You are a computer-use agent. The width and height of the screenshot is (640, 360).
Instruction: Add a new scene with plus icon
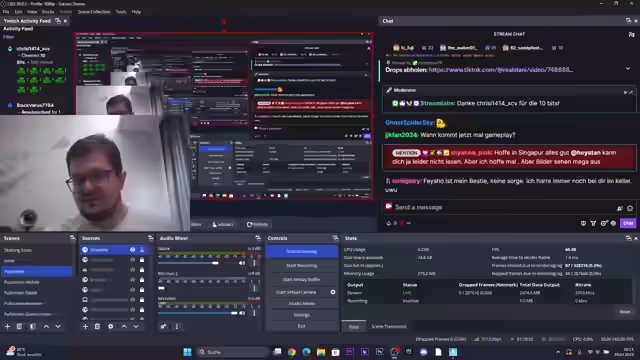click(x=7, y=327)
